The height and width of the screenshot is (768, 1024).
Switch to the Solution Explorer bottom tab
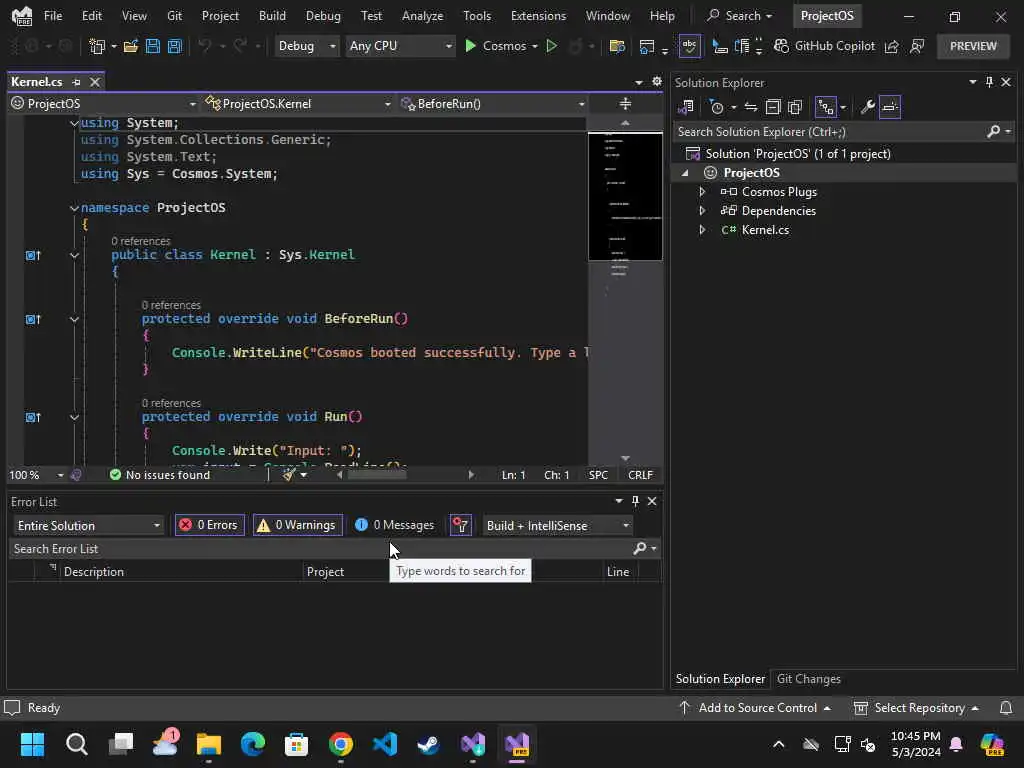(720, 679)
